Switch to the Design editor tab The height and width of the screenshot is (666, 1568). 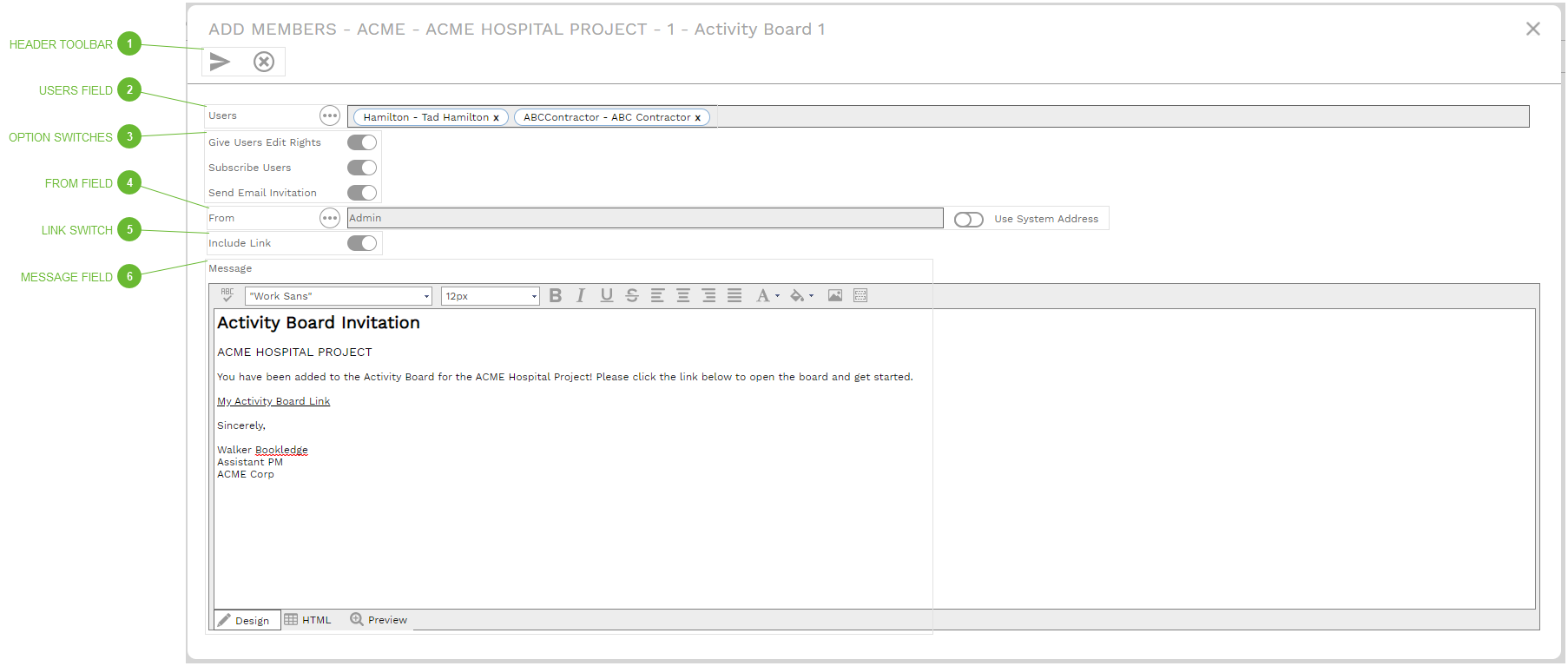click(247, 620)
